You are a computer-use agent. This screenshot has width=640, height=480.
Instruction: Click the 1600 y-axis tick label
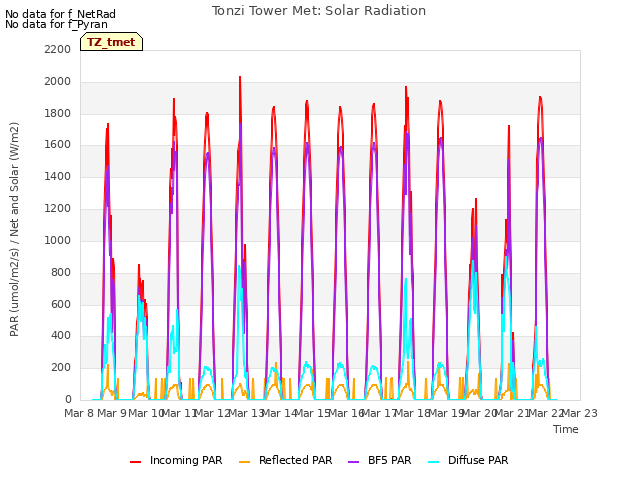[x=58, y=144]
